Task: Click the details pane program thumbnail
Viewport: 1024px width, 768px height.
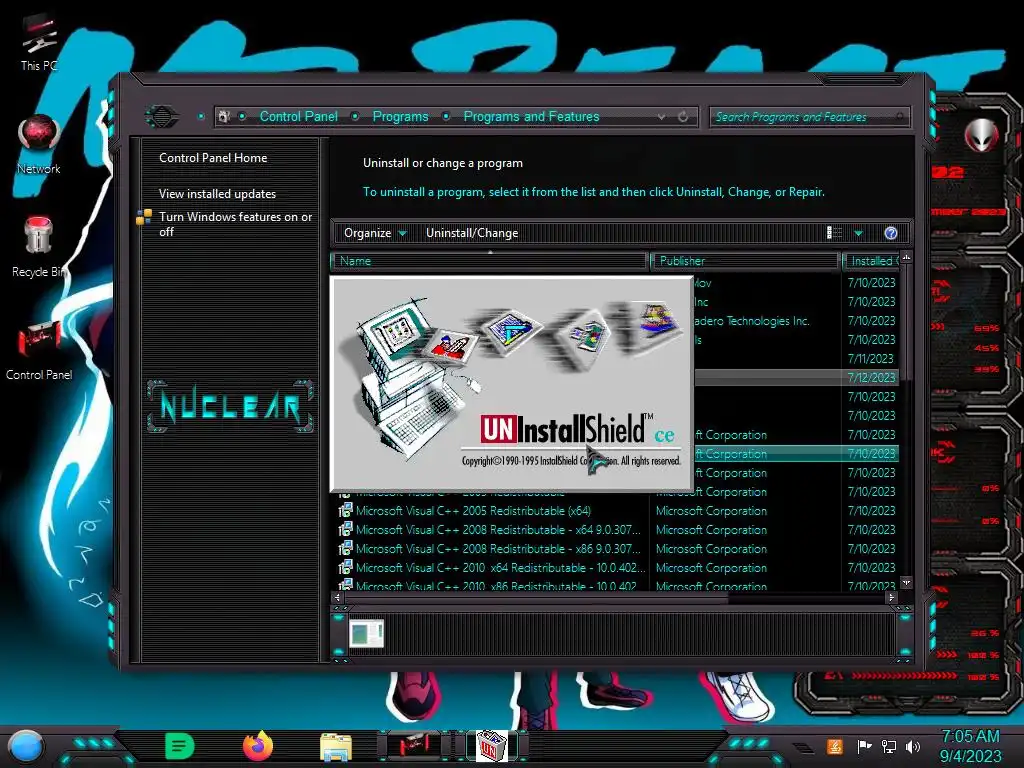Action: 366,633
